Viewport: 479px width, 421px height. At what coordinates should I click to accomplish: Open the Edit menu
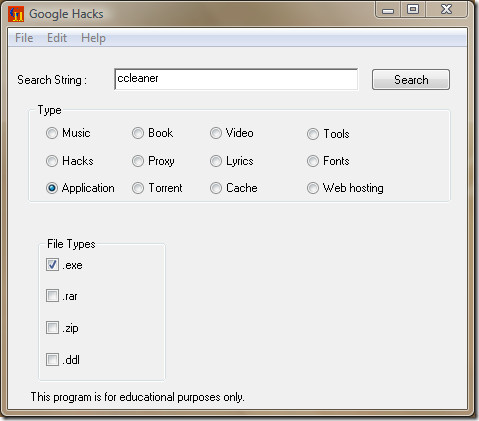pyautogui.click(x=57, y=38)
